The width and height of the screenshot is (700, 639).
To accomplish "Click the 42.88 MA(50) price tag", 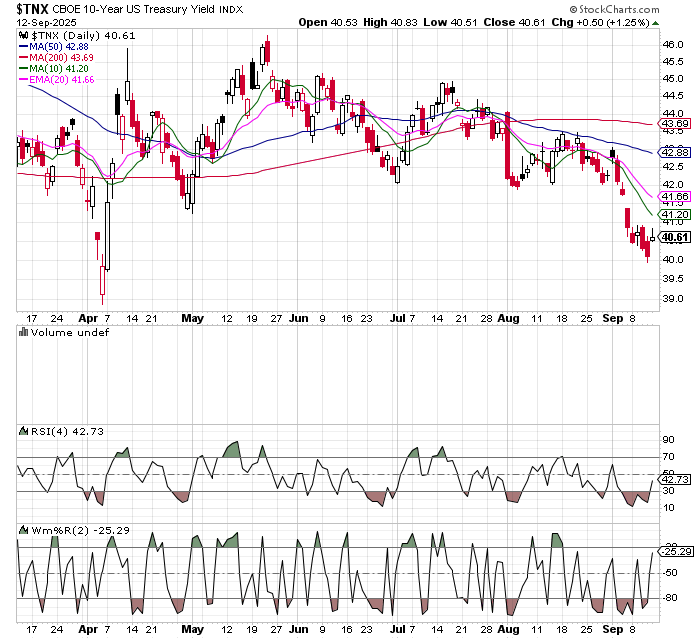I will click(675, 153).
